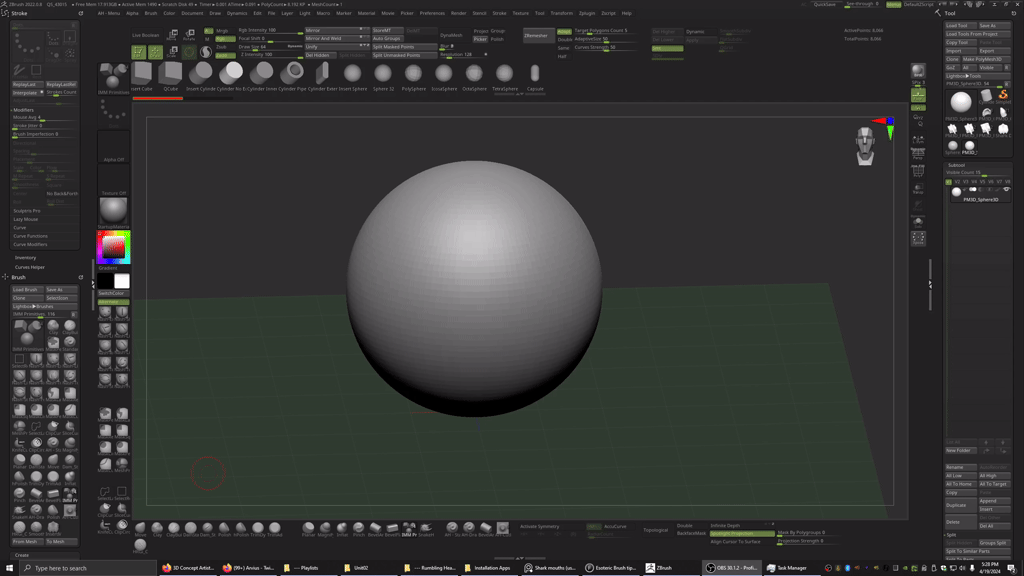Screen dimensions: 1024x576
Task: Expand the Lazy Mouse stroke section
Action: pos(26,219)
